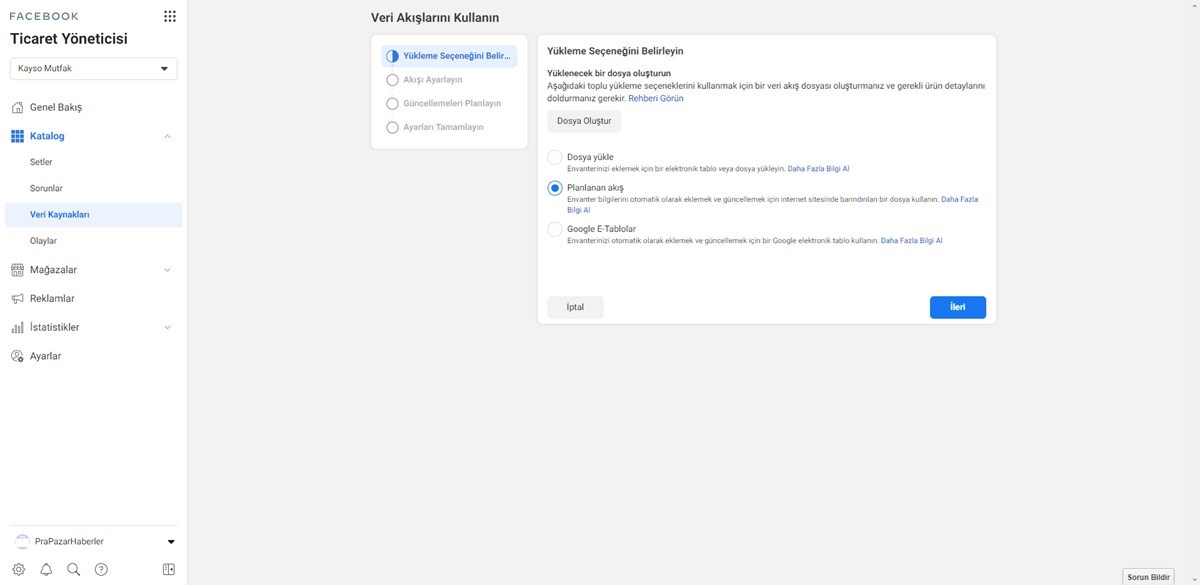Click the Genel Bakış home icon
The image size is (1200, 585).
click(x=17, y=107)
